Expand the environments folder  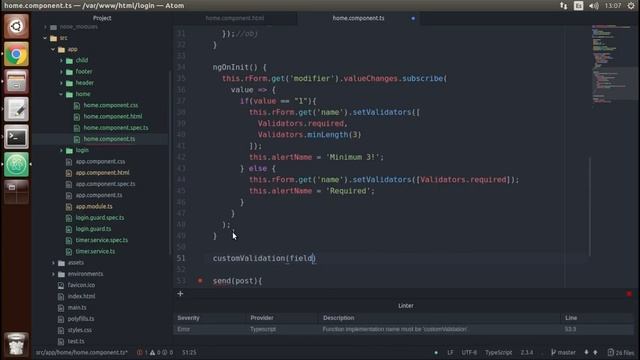(53, 274)
